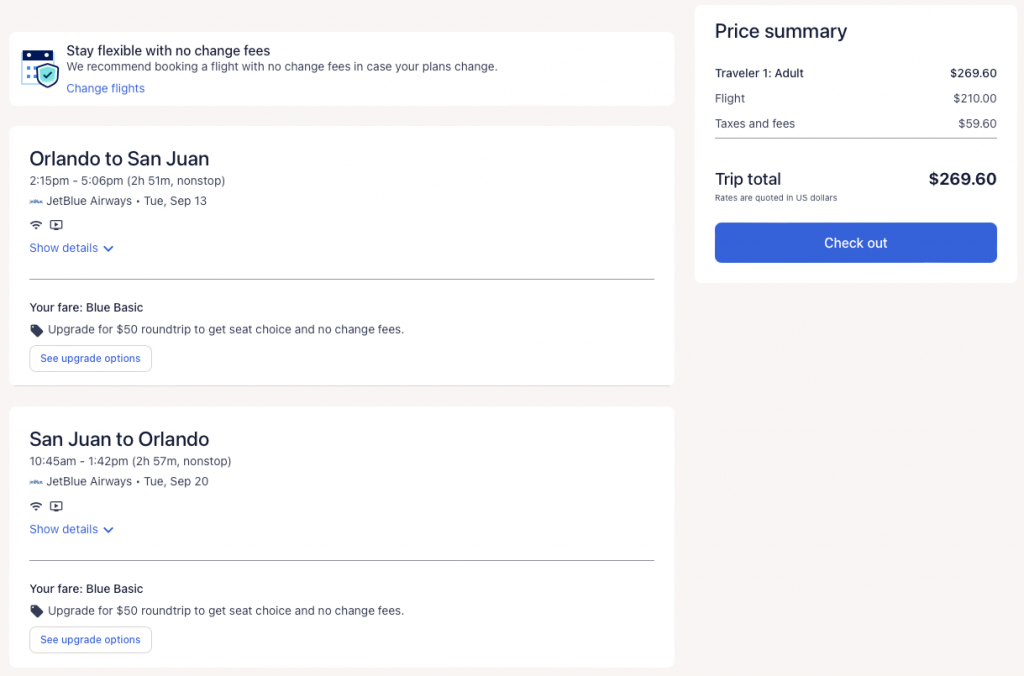Click the entertainment screen icon on the Sep 20 flight
This screenshot has width=1024, height=676.
56,506
